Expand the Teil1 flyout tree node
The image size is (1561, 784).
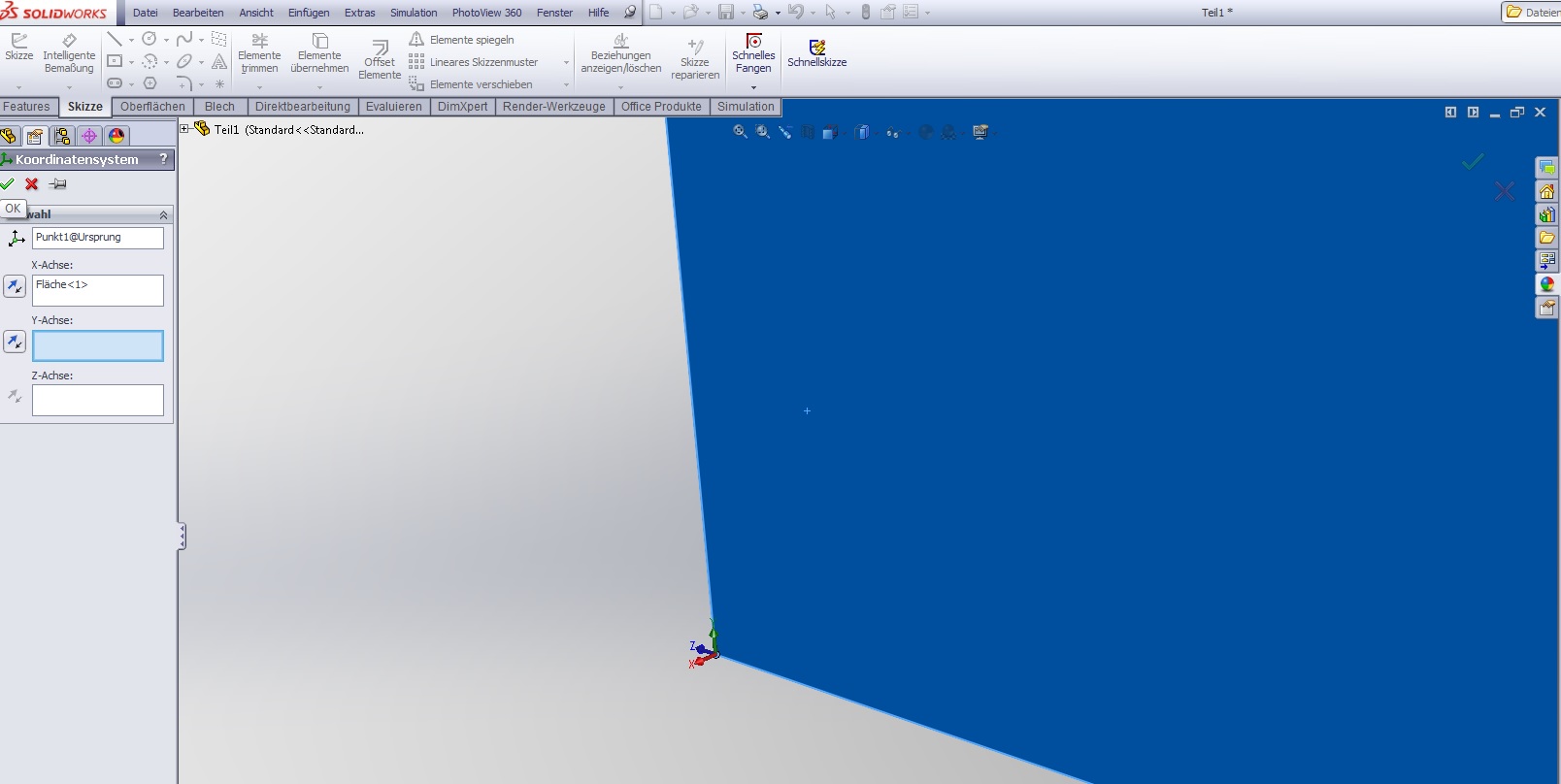click(x=184, y=128)
